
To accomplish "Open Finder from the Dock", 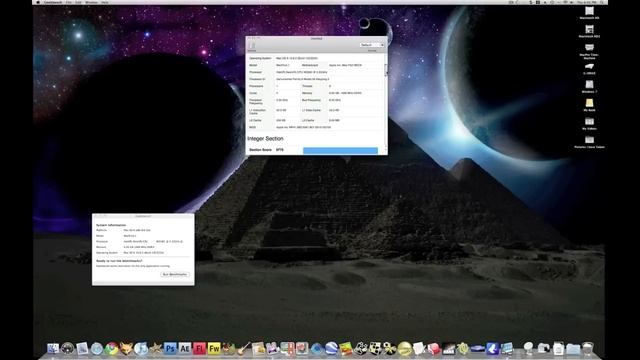I will 53,348.
